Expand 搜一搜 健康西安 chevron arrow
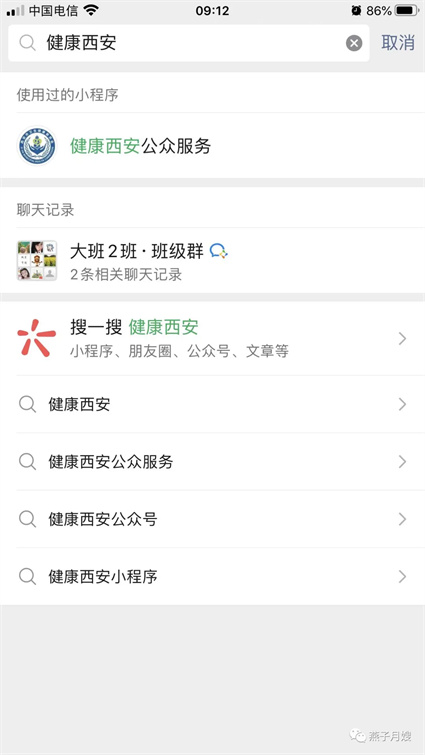 coord(402,339)
